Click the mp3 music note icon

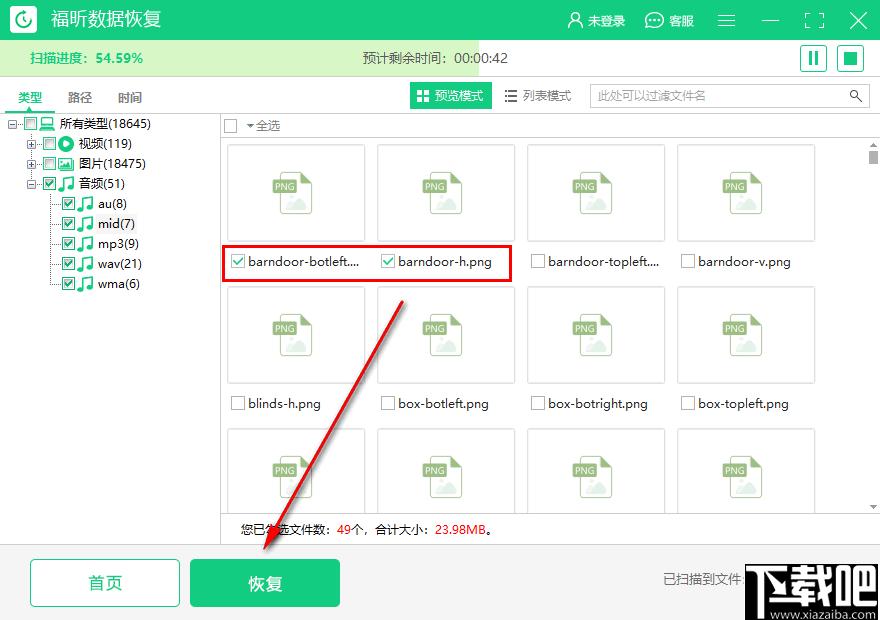click(85, 244)
